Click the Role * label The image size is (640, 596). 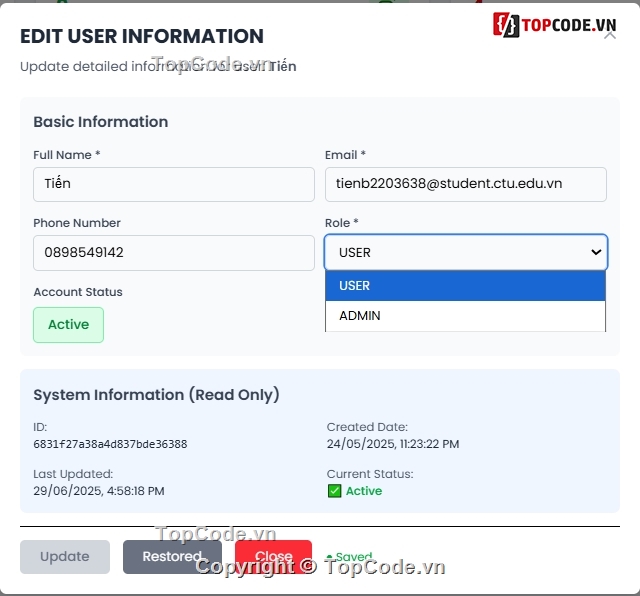[x=342, y=223]
